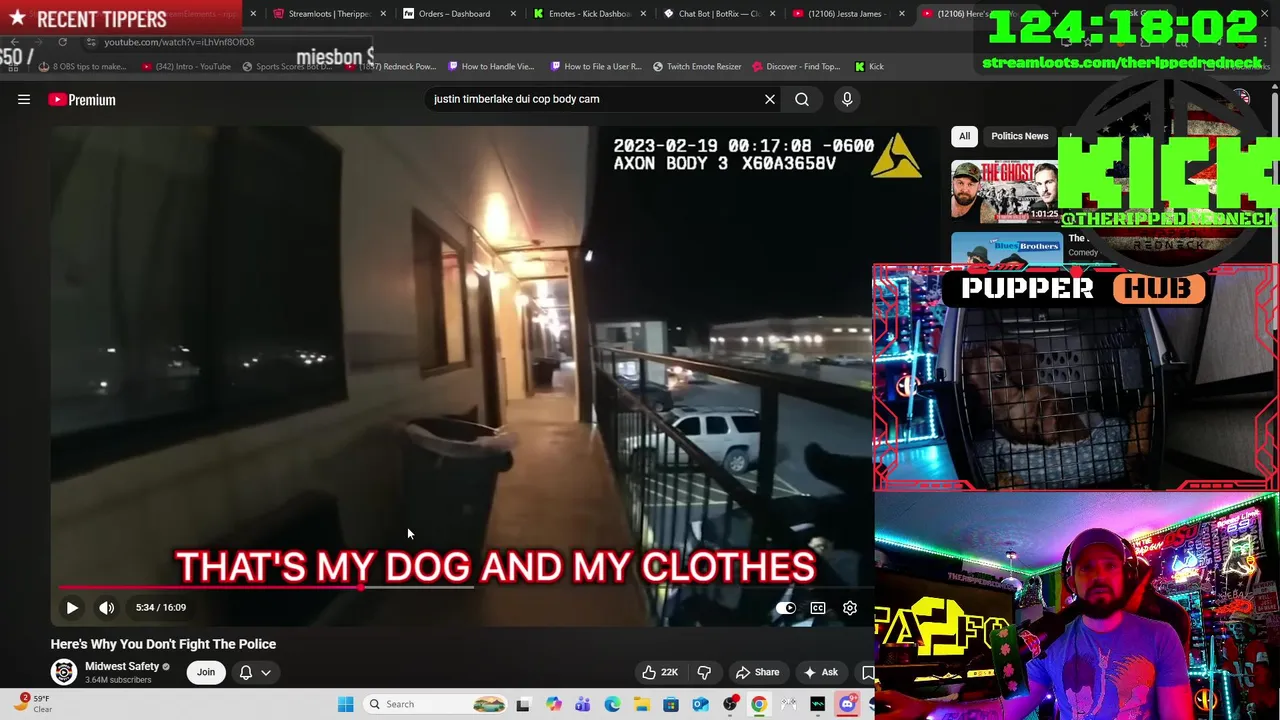Ask about this video

pyautogui.click(x=820, y=672)
